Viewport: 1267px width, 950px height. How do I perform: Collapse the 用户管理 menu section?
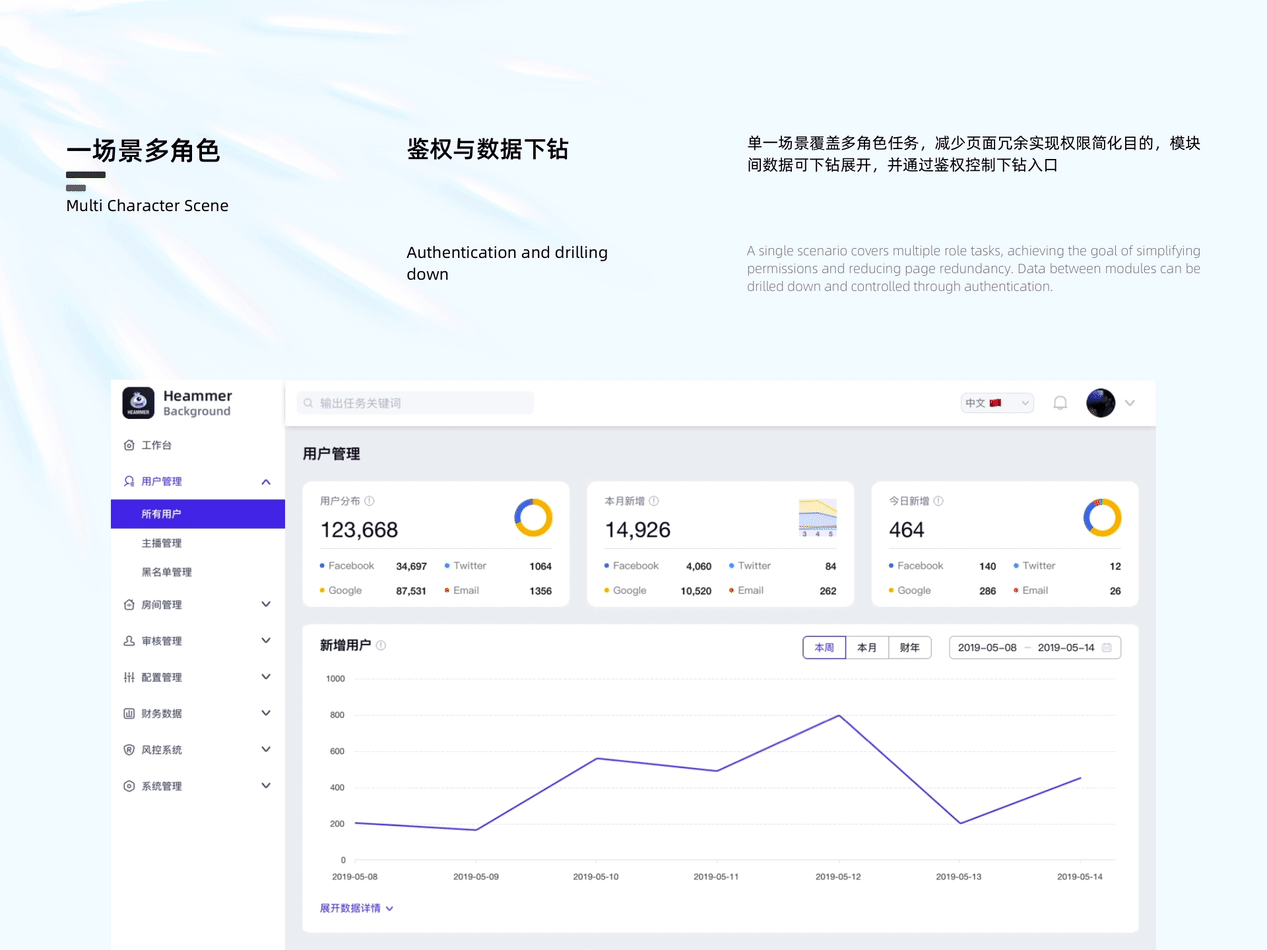click(x=266, y=481)
